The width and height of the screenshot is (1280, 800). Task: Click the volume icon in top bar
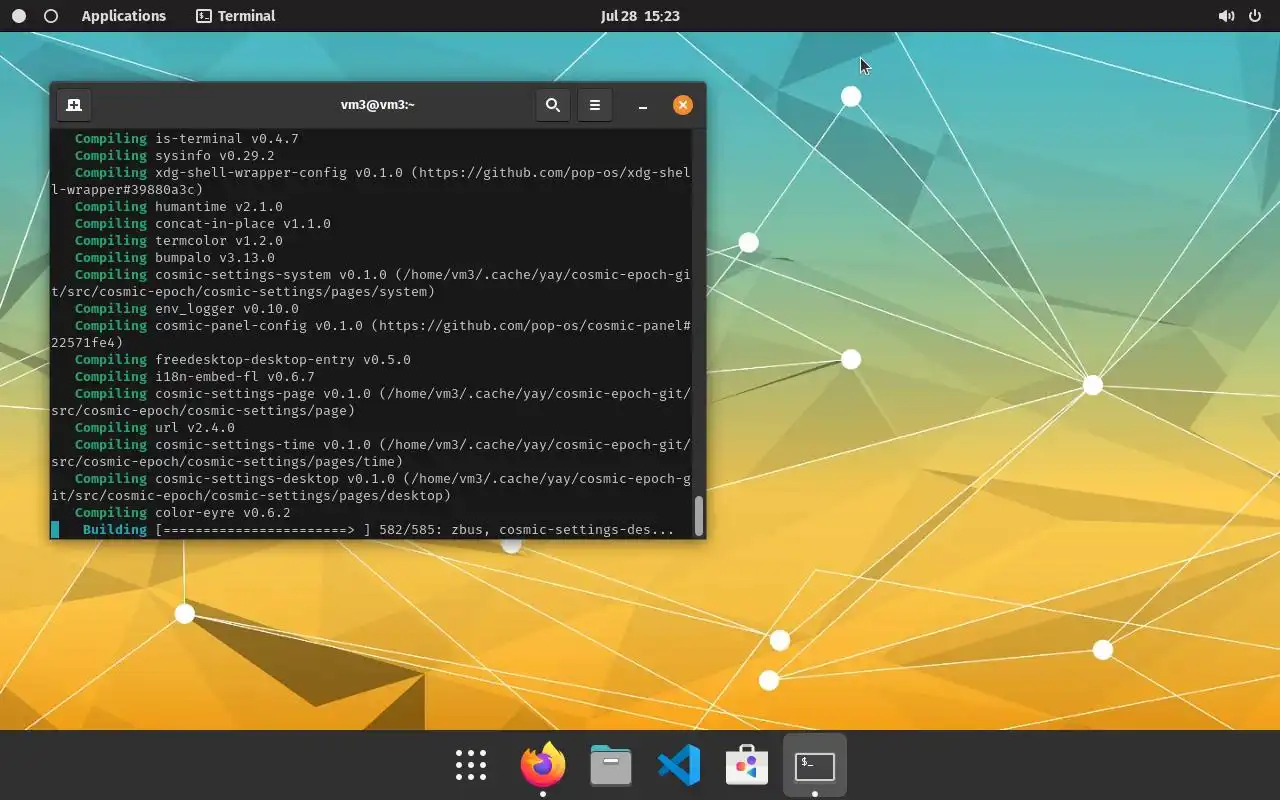[x=1226, y=16]
